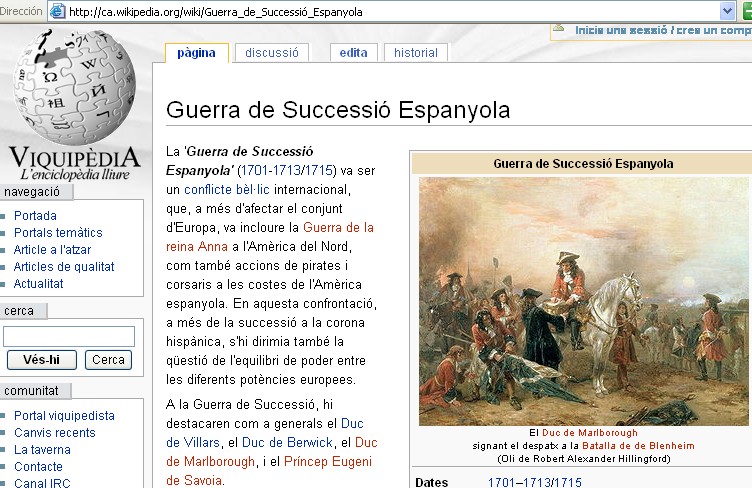This screenshot has height=488, width=752.
Task: Click the 'navegació' sidebar heading
Action: coord(32,192)
